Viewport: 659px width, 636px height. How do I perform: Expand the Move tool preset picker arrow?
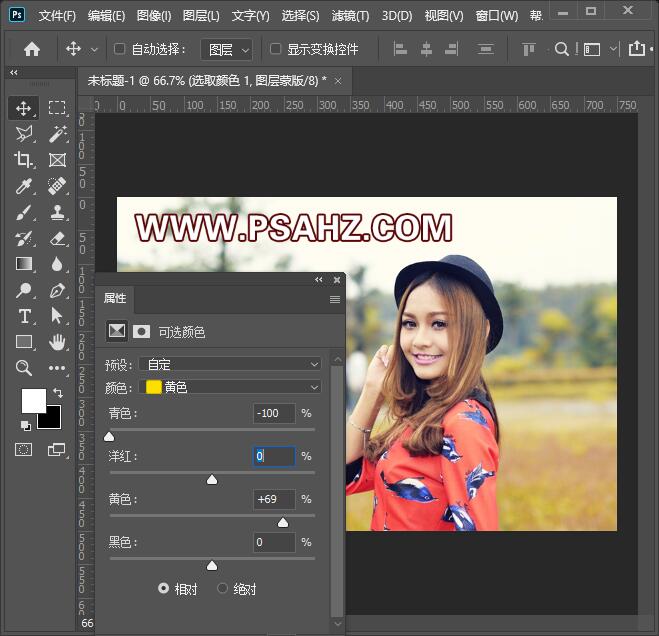tap(95, 50)
